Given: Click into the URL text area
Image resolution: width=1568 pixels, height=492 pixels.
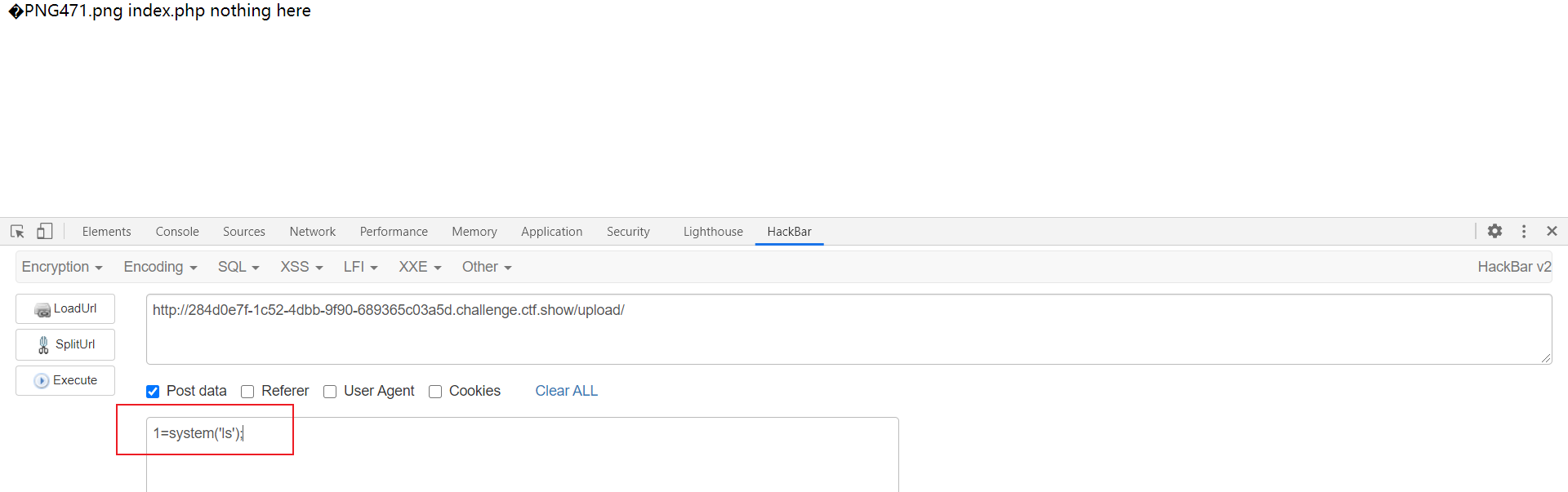Looking at the screenshot, I should (x=849, y=329).
